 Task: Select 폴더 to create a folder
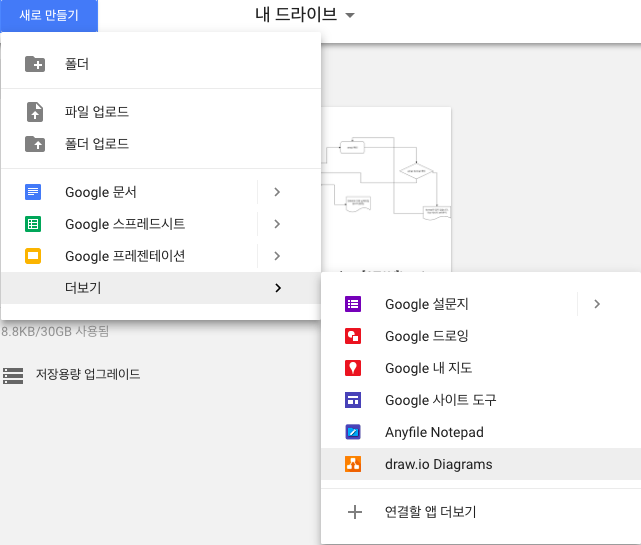click(x=161, y=64)
